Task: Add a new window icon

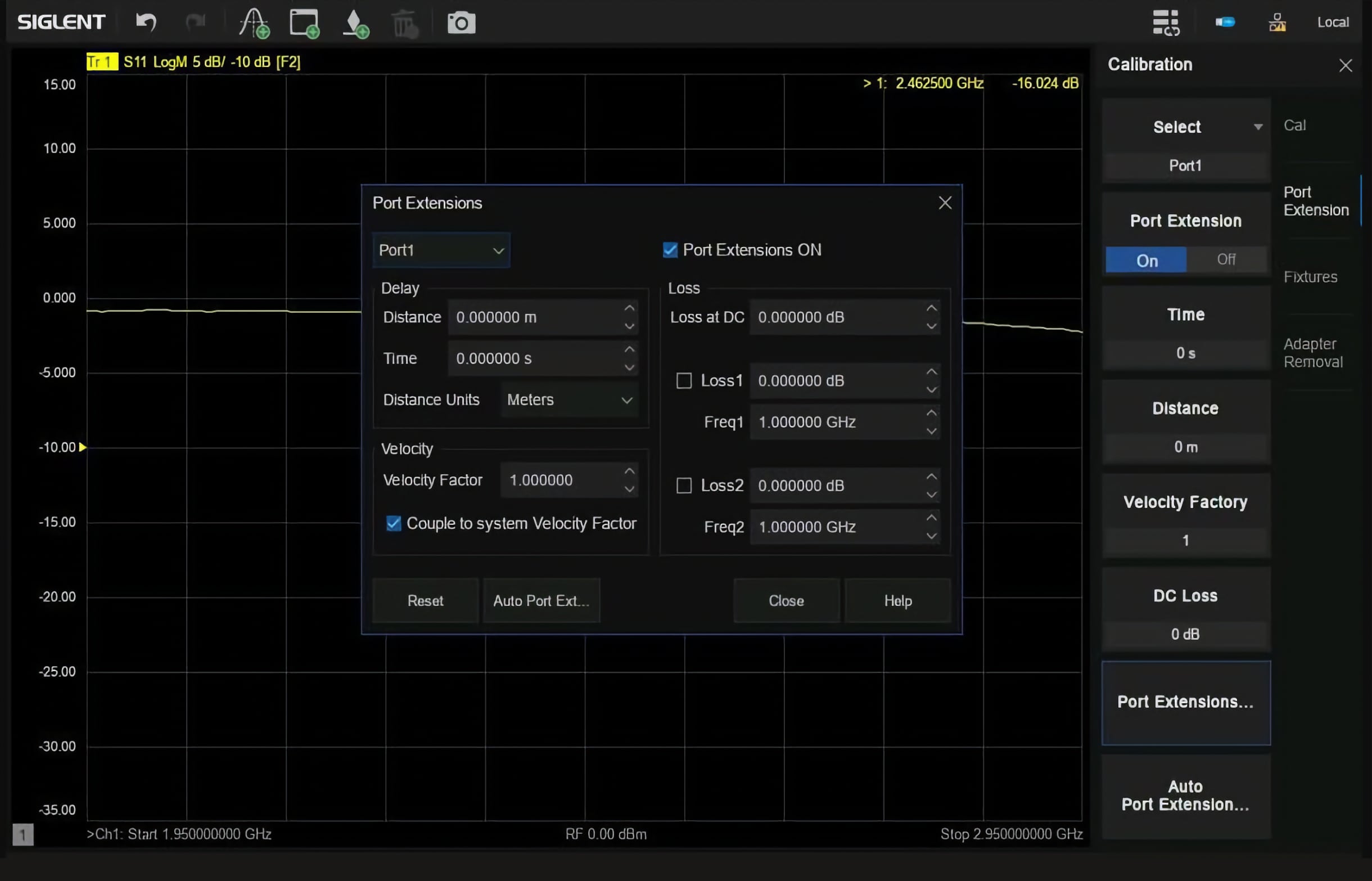Action: [304, 24]
